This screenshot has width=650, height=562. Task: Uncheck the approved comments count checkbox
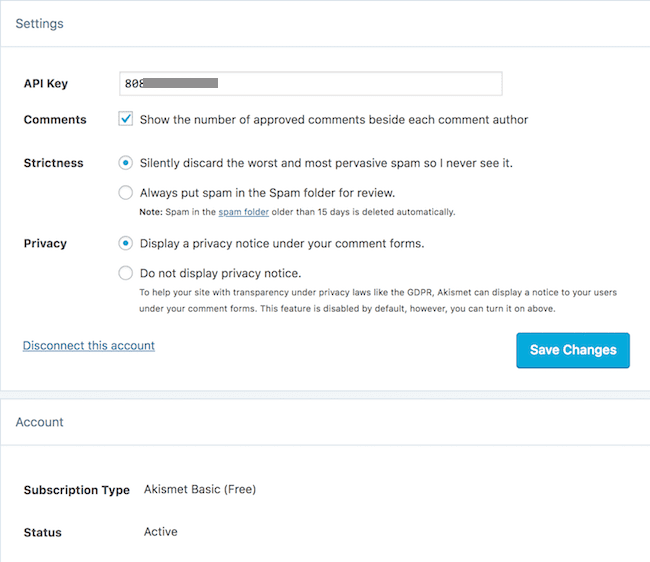pyautogui.click(x=126, y=119)
